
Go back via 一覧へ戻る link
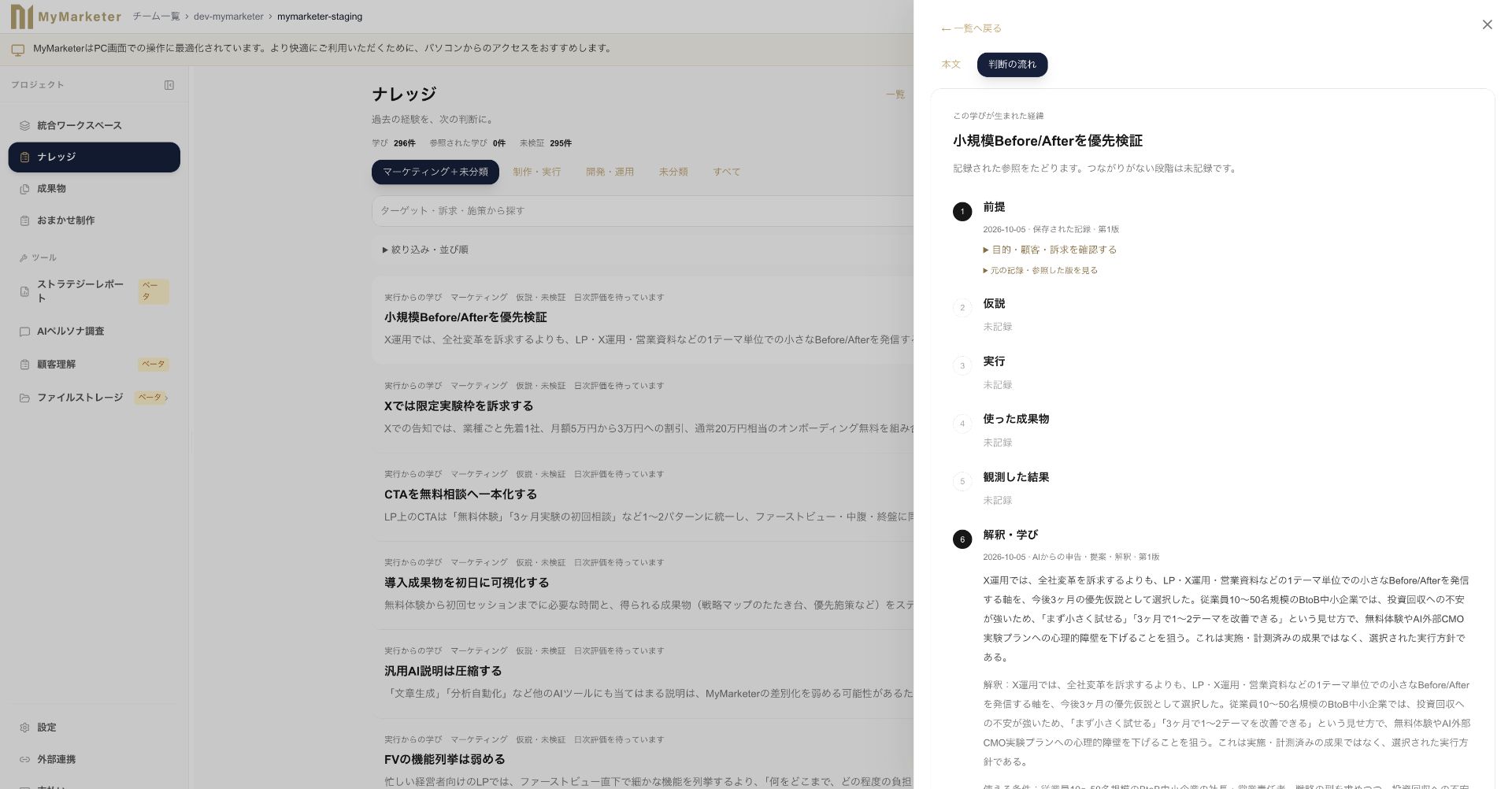(x=971, y=28)
